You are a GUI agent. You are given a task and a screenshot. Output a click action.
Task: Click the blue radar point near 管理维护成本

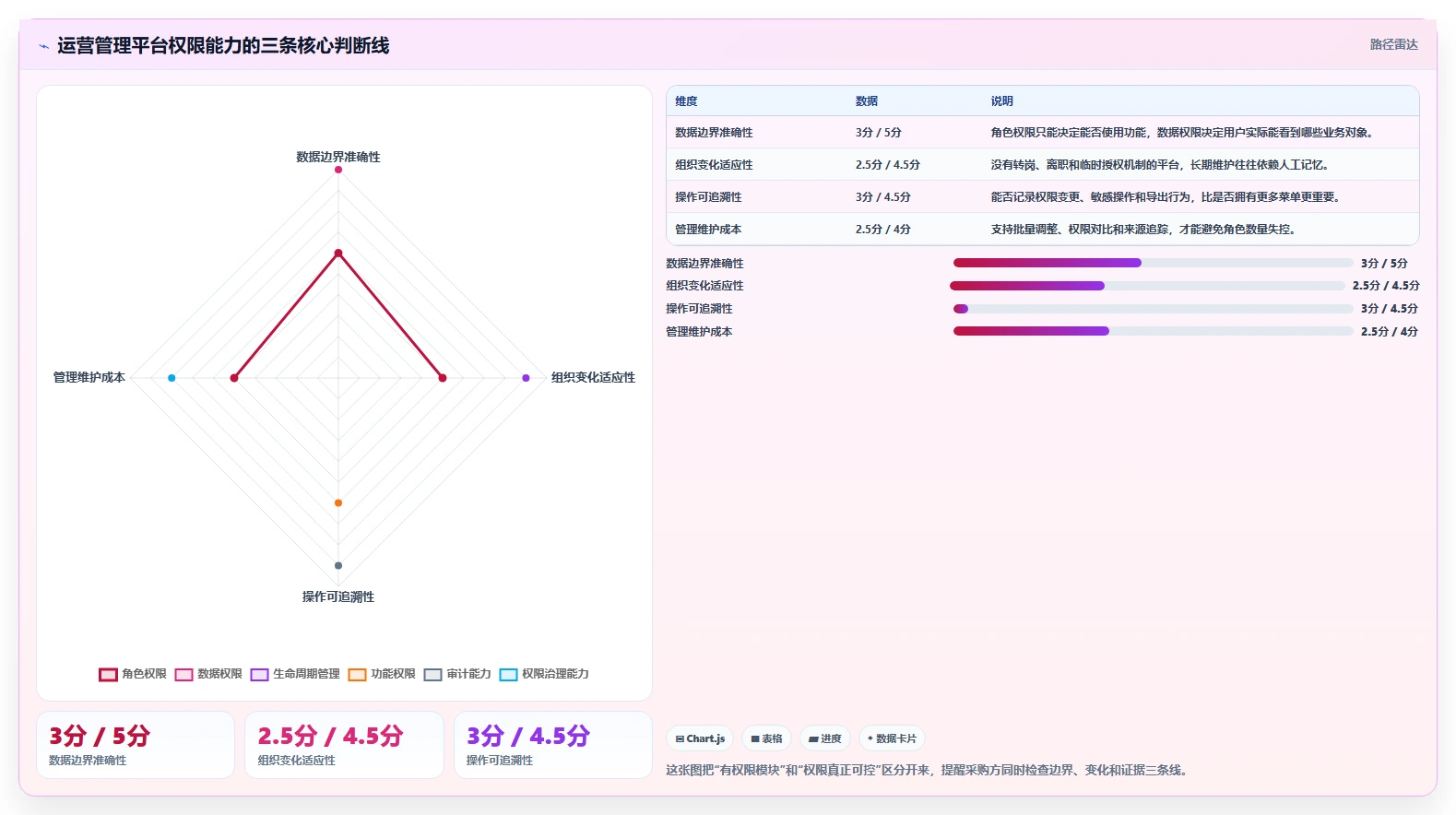[172, 378]
